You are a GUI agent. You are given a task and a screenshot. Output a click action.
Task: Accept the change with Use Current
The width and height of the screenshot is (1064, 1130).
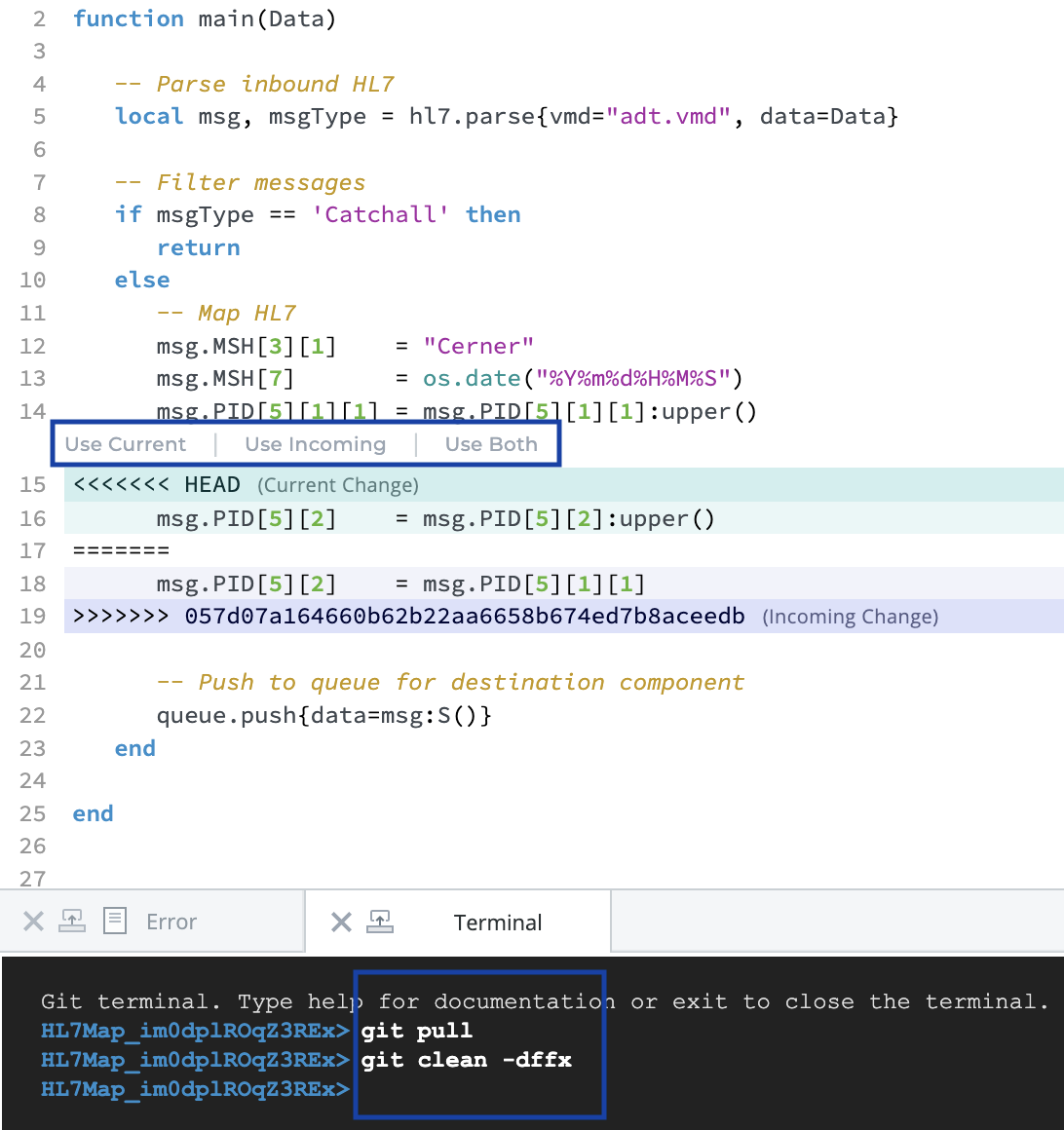(126, 444)
